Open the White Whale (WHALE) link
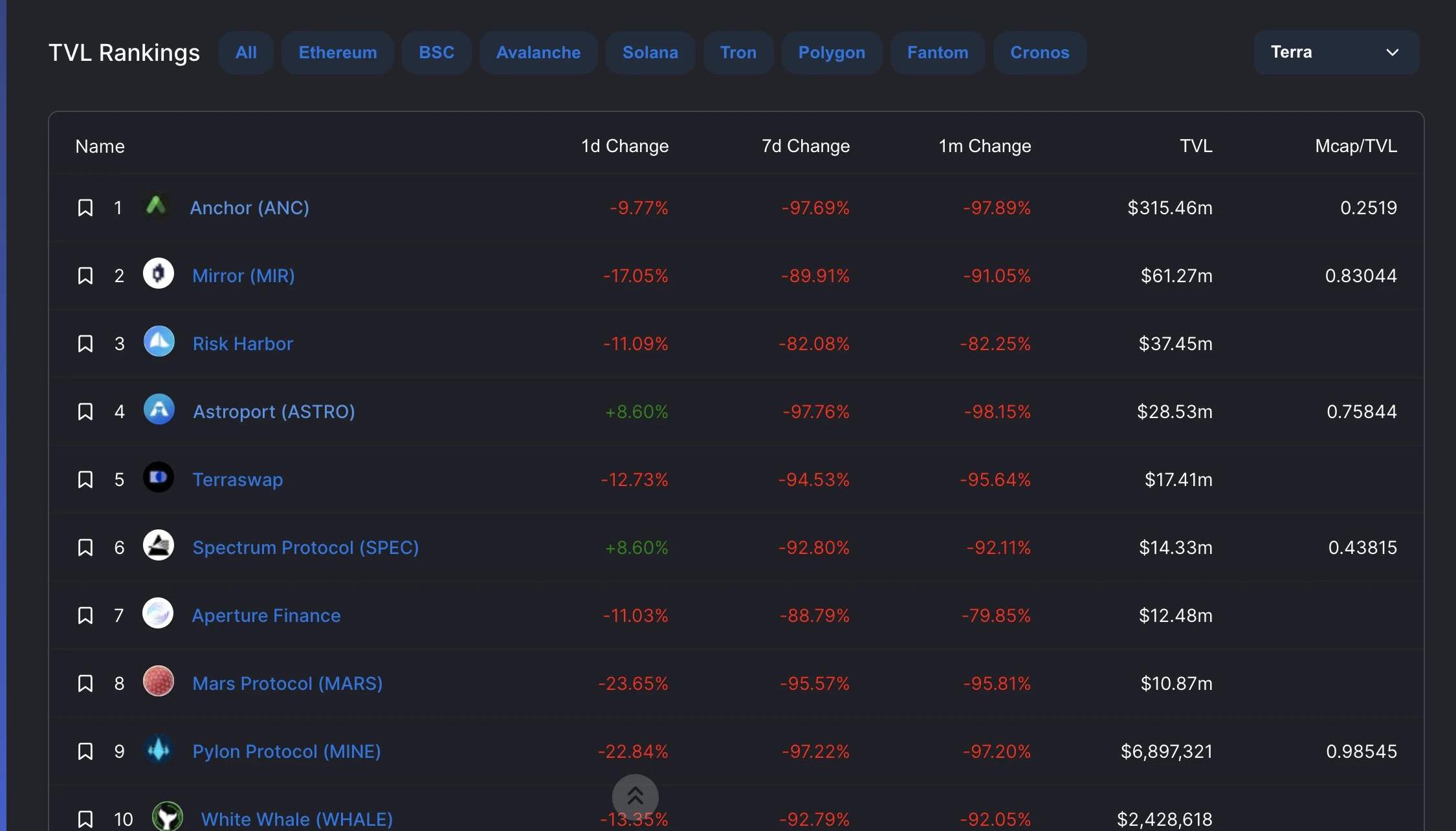This screenshot has width=1456, height=831. (x=296, y=819)
